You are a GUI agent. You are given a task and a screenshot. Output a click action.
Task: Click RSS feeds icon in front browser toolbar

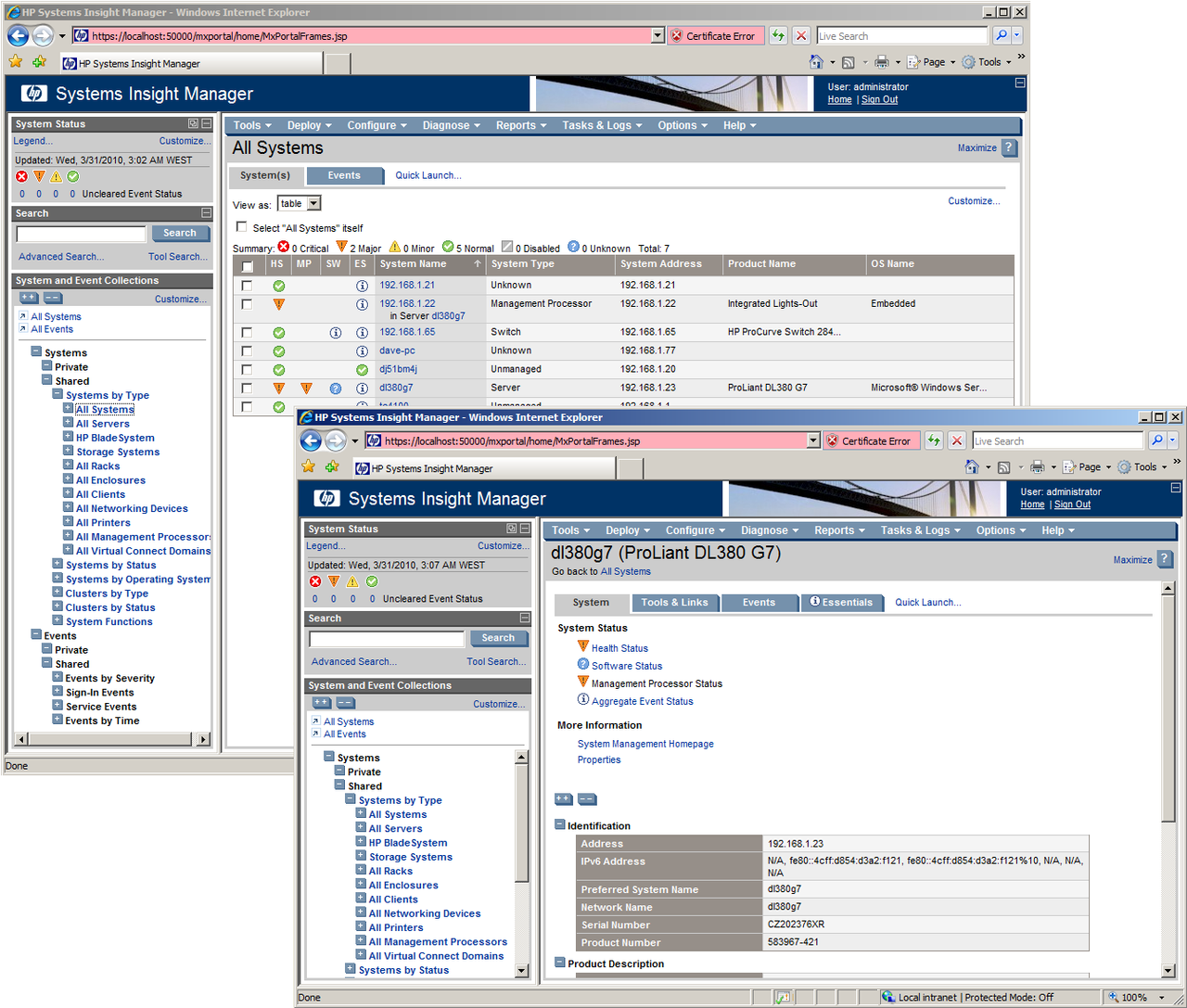coord(1003,467)
